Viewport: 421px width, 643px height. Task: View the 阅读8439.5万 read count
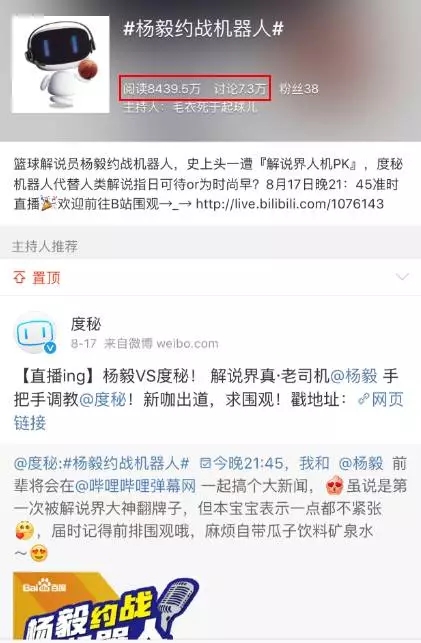[x=162, y=88]
